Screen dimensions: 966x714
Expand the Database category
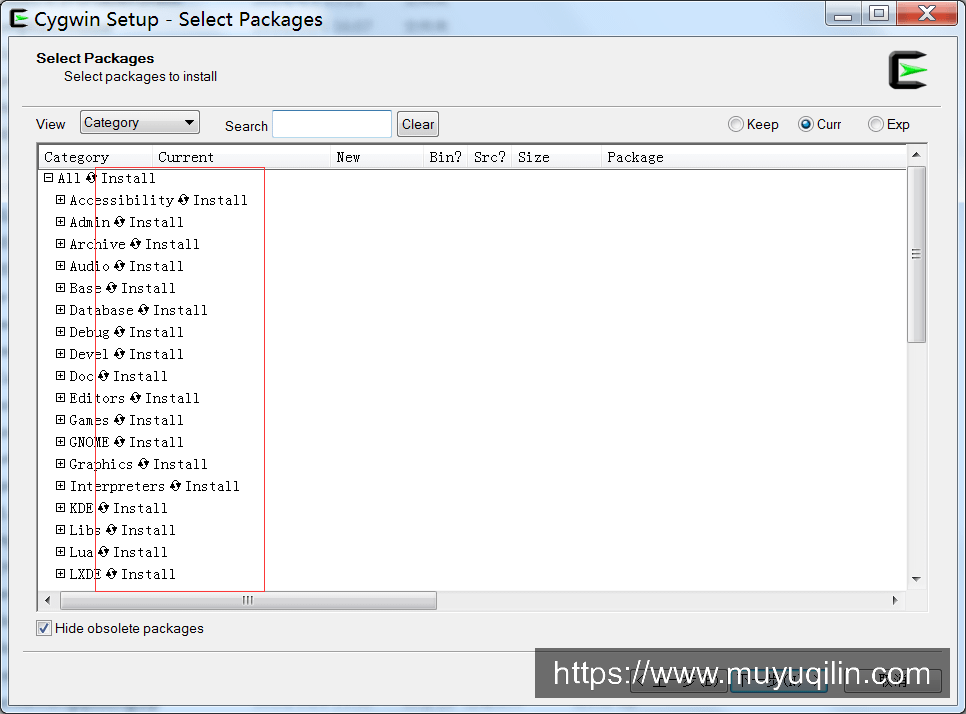(x=60, y=310)
